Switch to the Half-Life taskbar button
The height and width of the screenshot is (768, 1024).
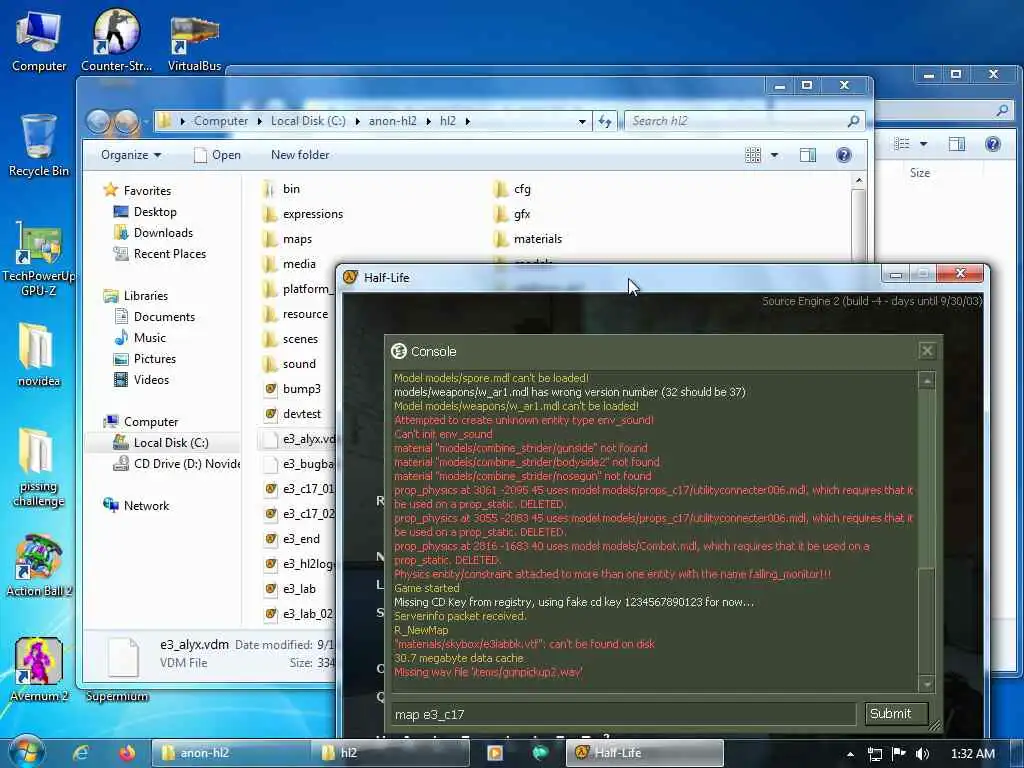tap(645, 753)
